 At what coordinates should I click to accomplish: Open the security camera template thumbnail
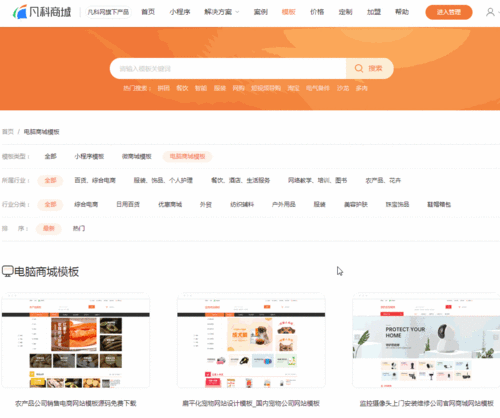click(x=426, y=340)
